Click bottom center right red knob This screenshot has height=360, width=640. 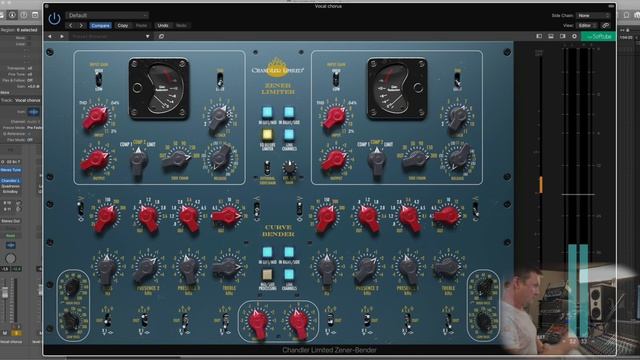click(x=299, y=324)
